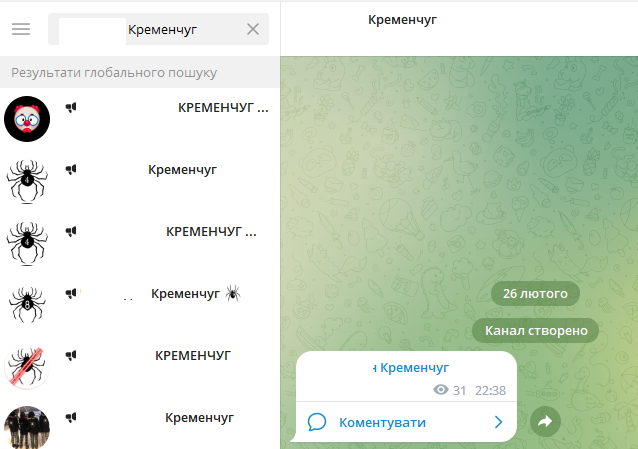Image resolution: width=638 pixels, height=449 pixels.
Task: Click the share arrow beside the post
Action: pyautogui.click(x=545, y=422)
